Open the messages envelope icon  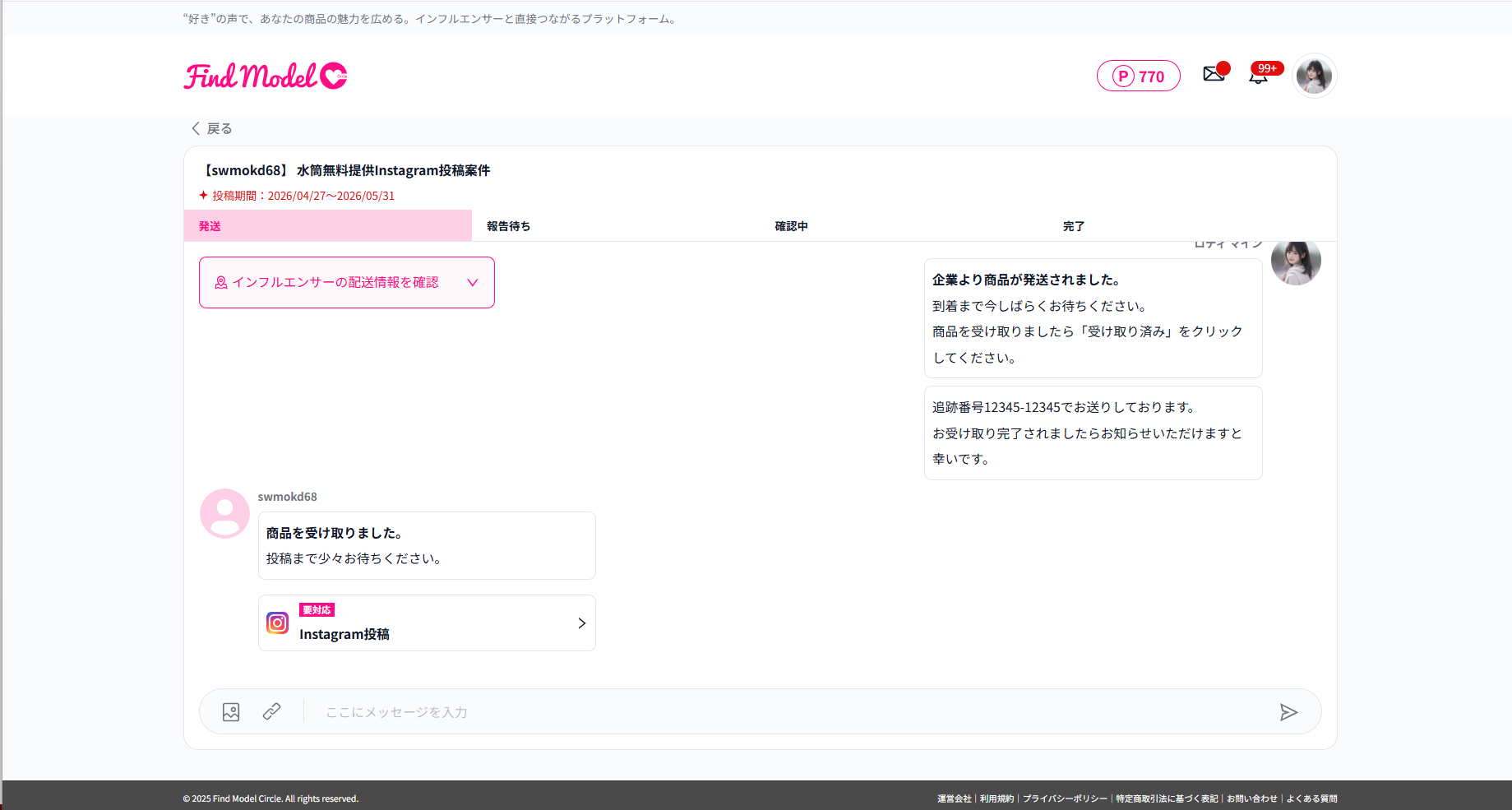click(1214, 74)
